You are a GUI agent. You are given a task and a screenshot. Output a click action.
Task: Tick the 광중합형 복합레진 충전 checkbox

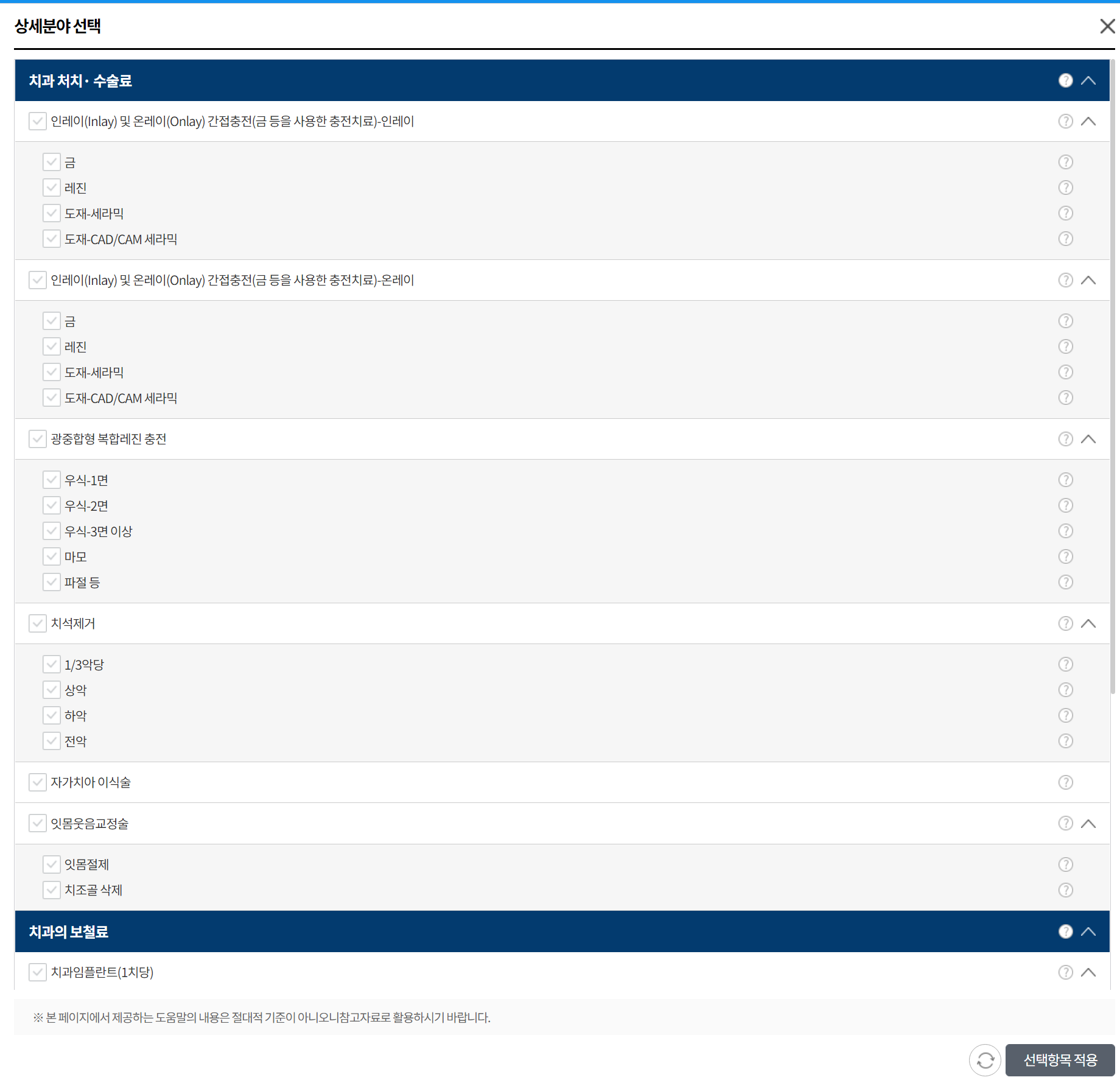38,439
